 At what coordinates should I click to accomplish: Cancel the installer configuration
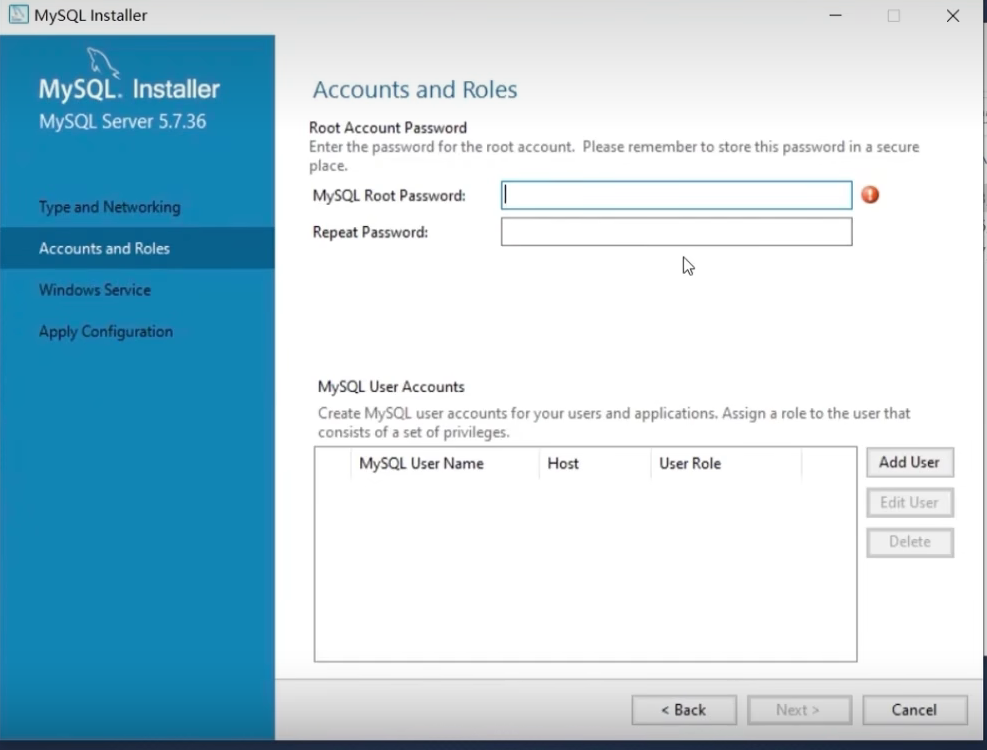915,710
